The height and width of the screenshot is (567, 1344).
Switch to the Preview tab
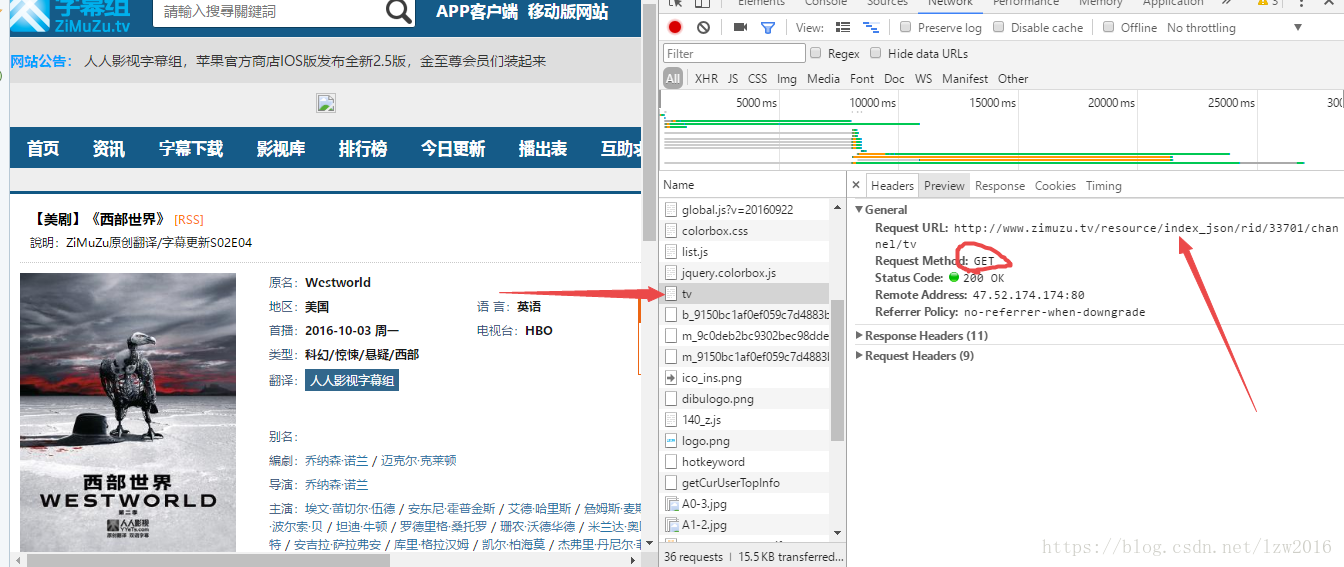tap(944, 186)
